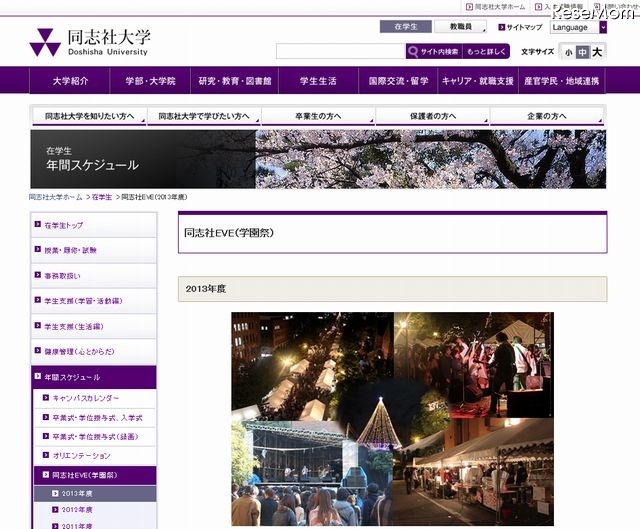Click the 同志社大学ホーム link in top bar
The width and height of the screenshot is (640, 529).
coord(500,7)
